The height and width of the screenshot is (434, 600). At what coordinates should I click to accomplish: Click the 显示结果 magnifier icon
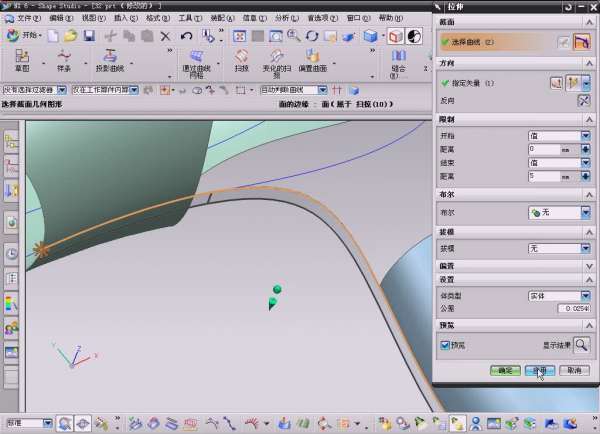(x=581, y=344)
